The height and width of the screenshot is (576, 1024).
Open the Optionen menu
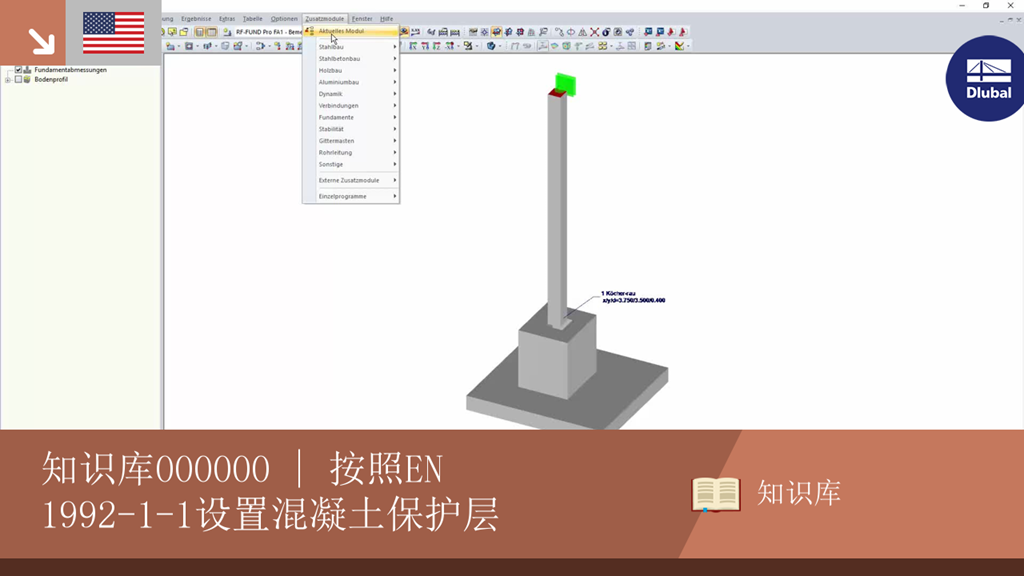pos(284,19)
